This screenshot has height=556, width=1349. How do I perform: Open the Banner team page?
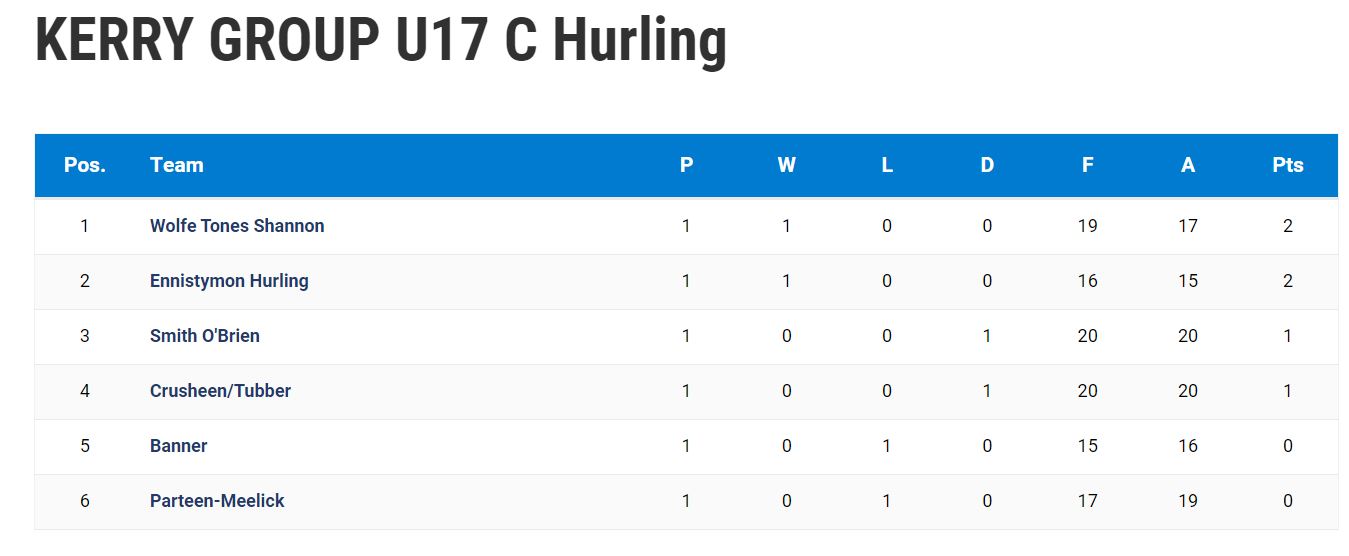[179, 446]
